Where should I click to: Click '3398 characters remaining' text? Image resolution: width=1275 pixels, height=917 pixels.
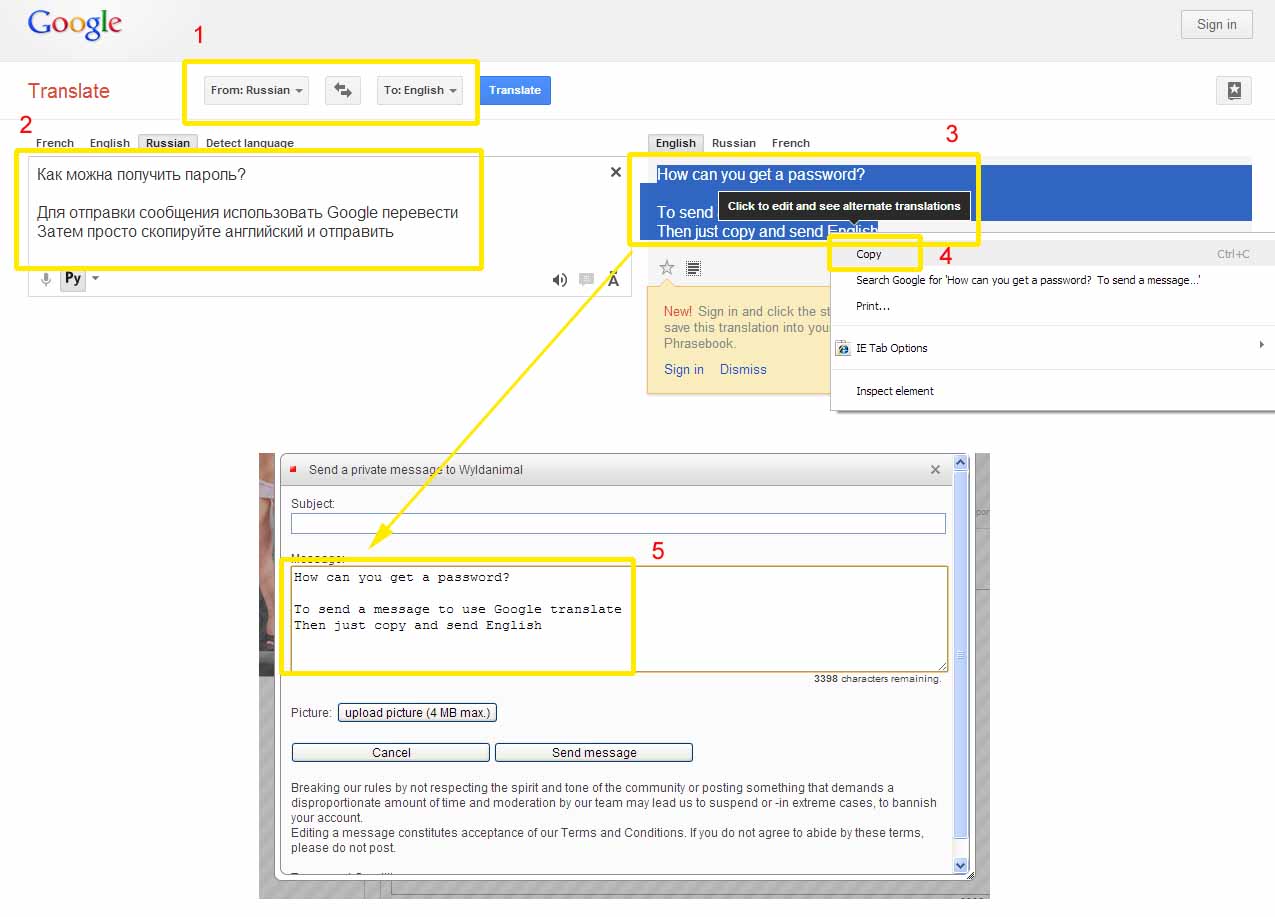(x=877, y=679)
